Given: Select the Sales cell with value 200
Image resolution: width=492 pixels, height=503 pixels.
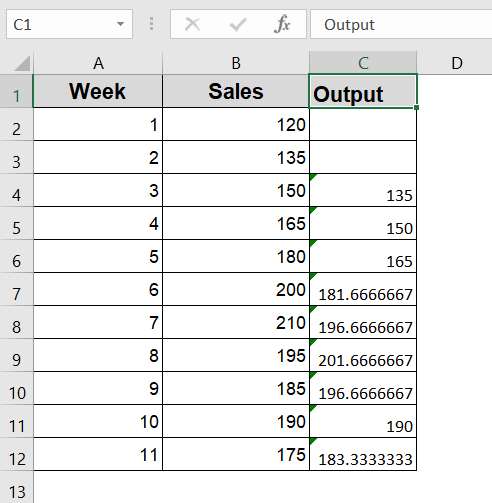Looking at the screenshot, I should [x=236, y=289].
